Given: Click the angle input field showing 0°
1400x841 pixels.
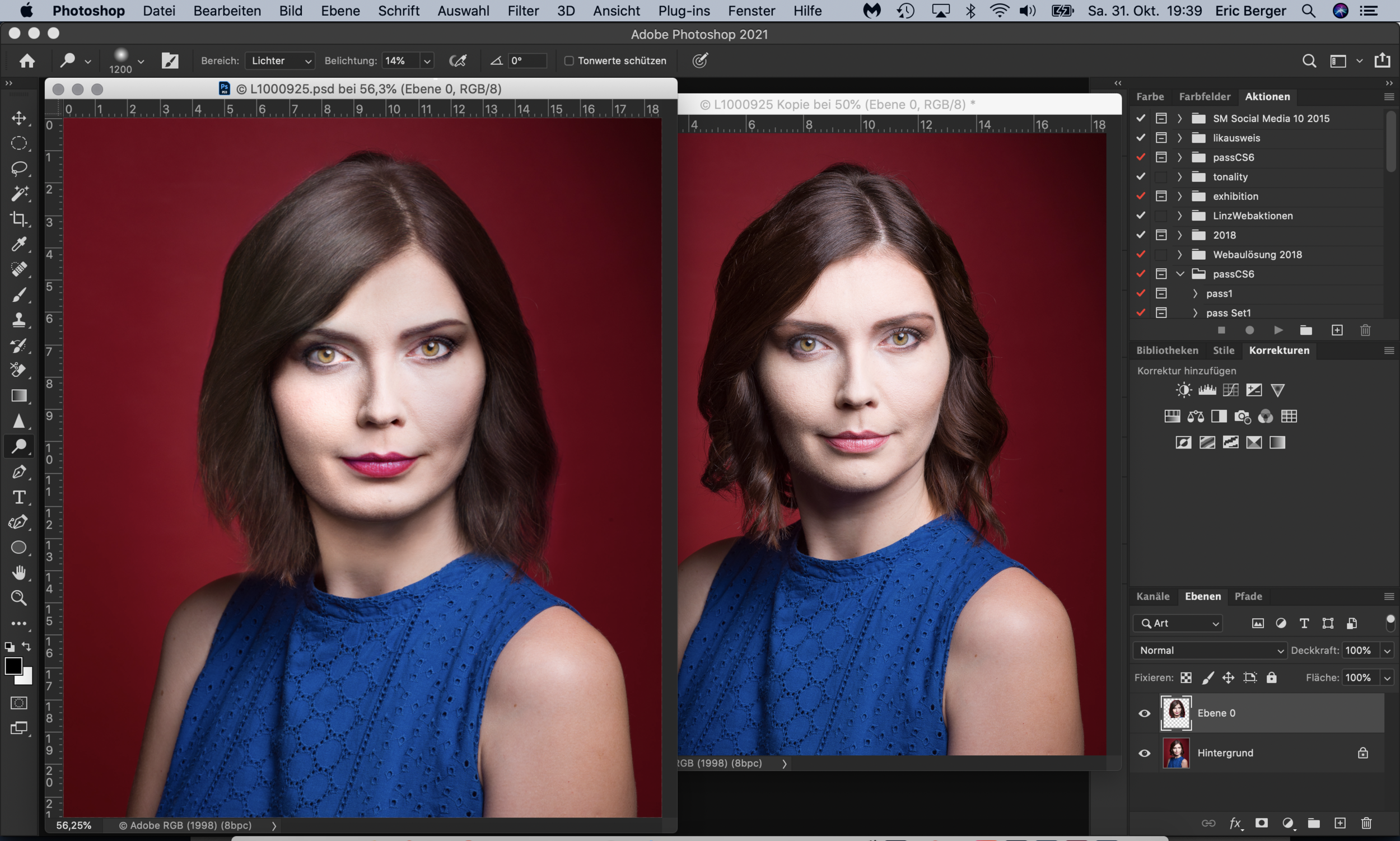Looking at the screenshot, I should (526, 60).
